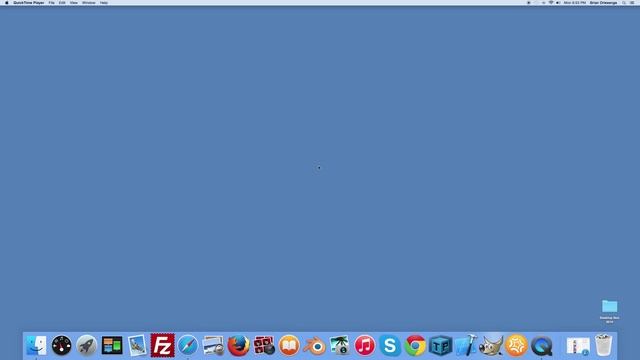The image size is (640, 360).
Task: Launch Blender from the Dock
Action: coord(314,346)
